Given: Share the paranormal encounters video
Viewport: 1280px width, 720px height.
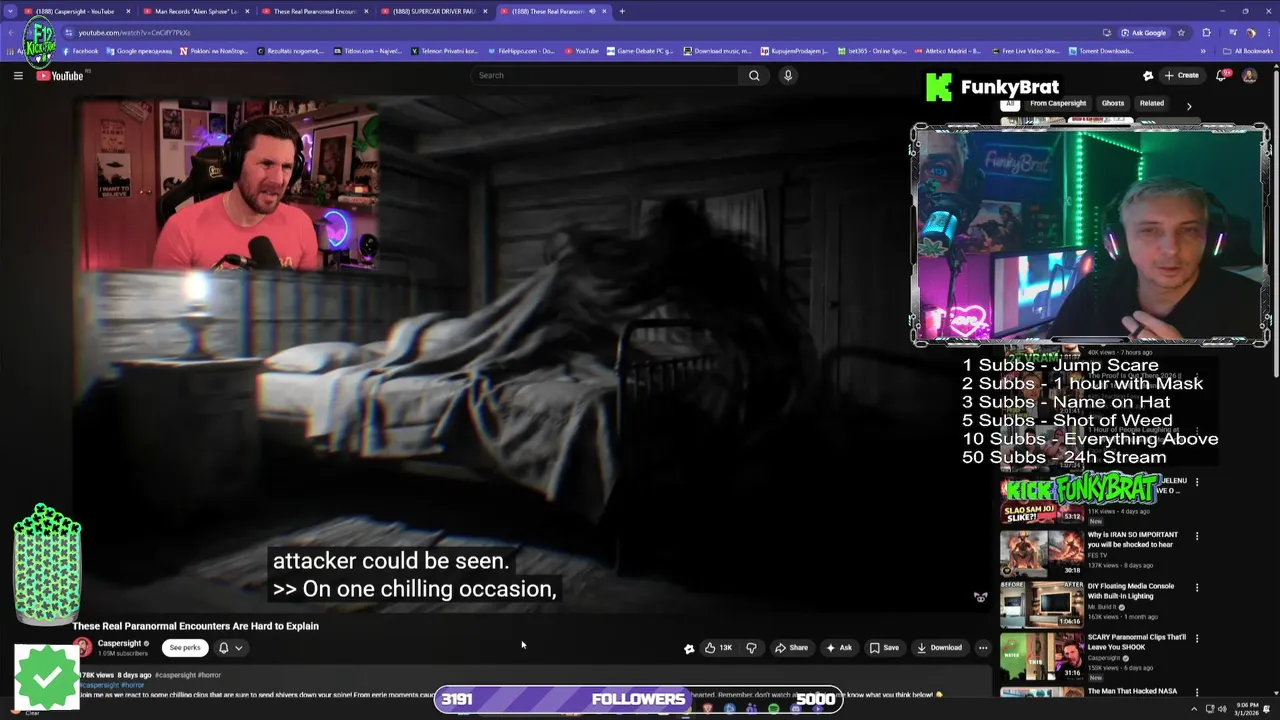Looking at the screenshot, I should tap(791, 647).
